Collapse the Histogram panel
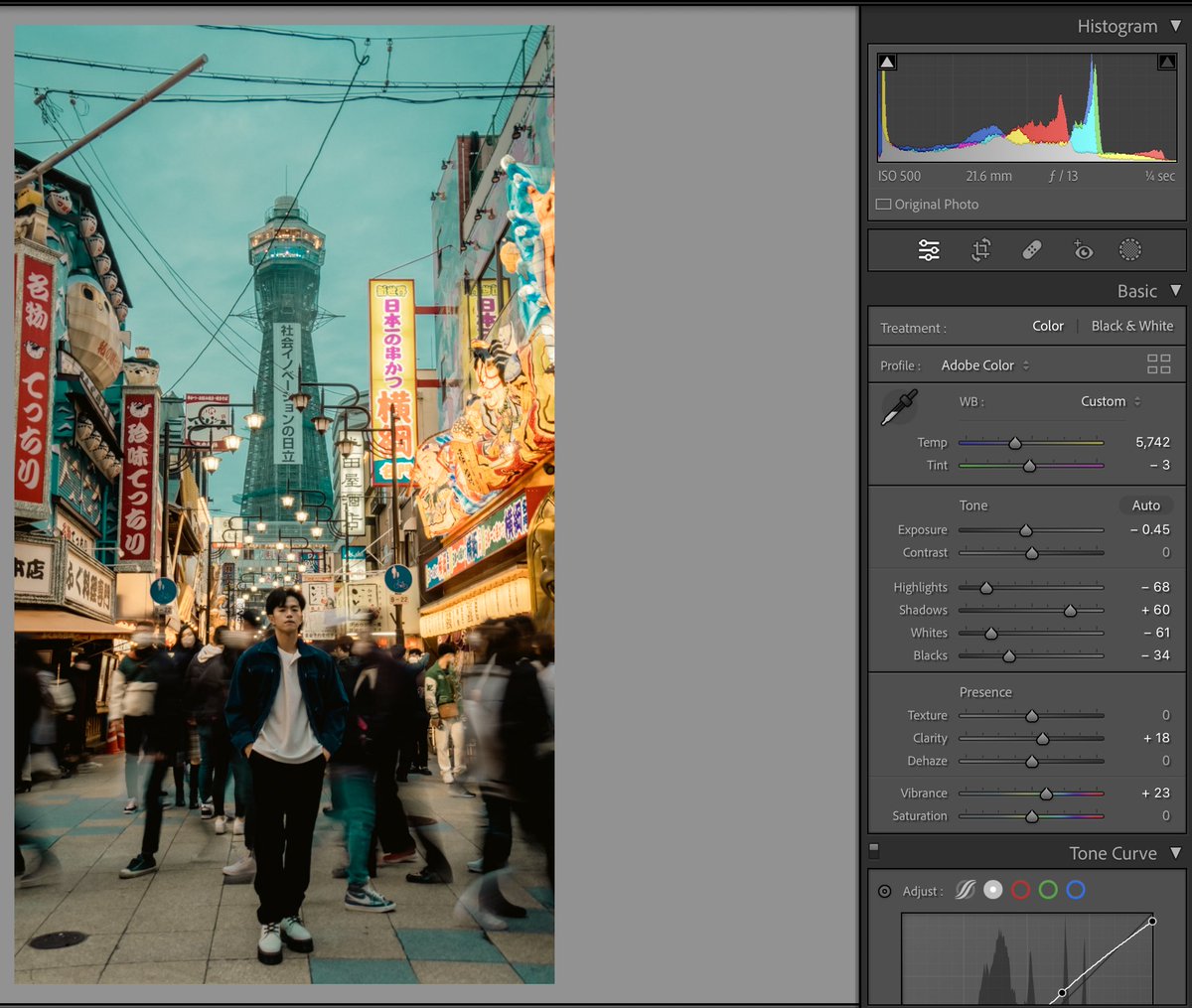Viewport: 1192px width, 1008px height. 1176,26
